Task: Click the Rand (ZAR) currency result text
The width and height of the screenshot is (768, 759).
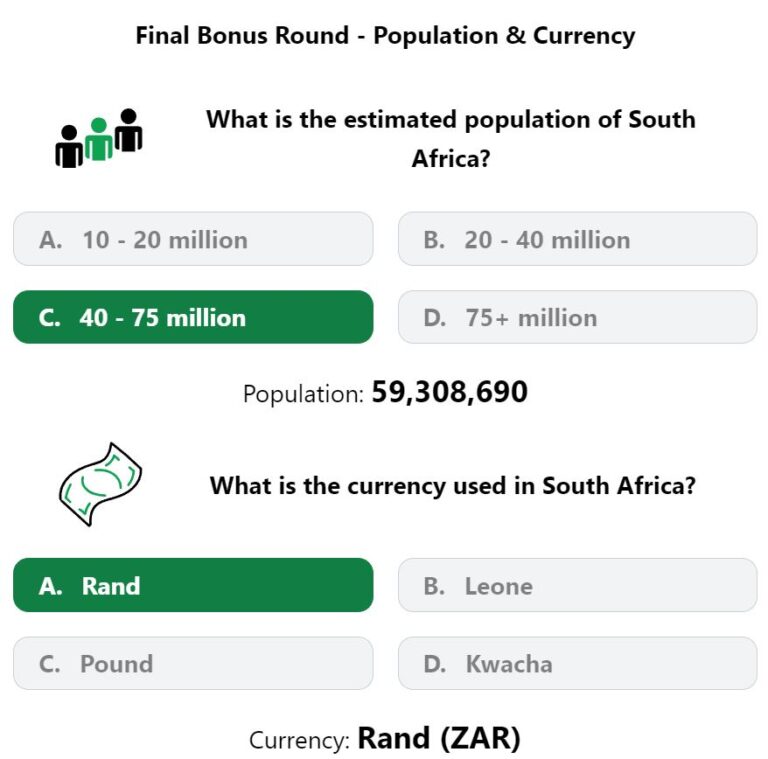Action: (x=439, y=738)
